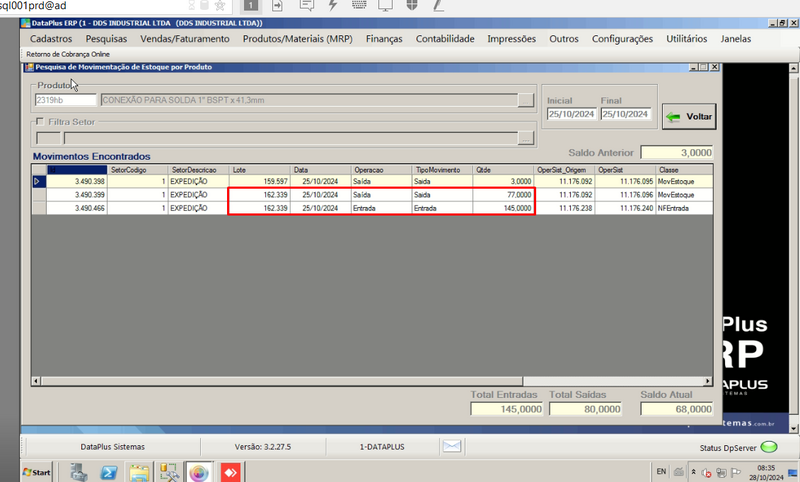Click the shield permissions icon
The height and width of the screenshot is (482, 800).
(412, 5)
